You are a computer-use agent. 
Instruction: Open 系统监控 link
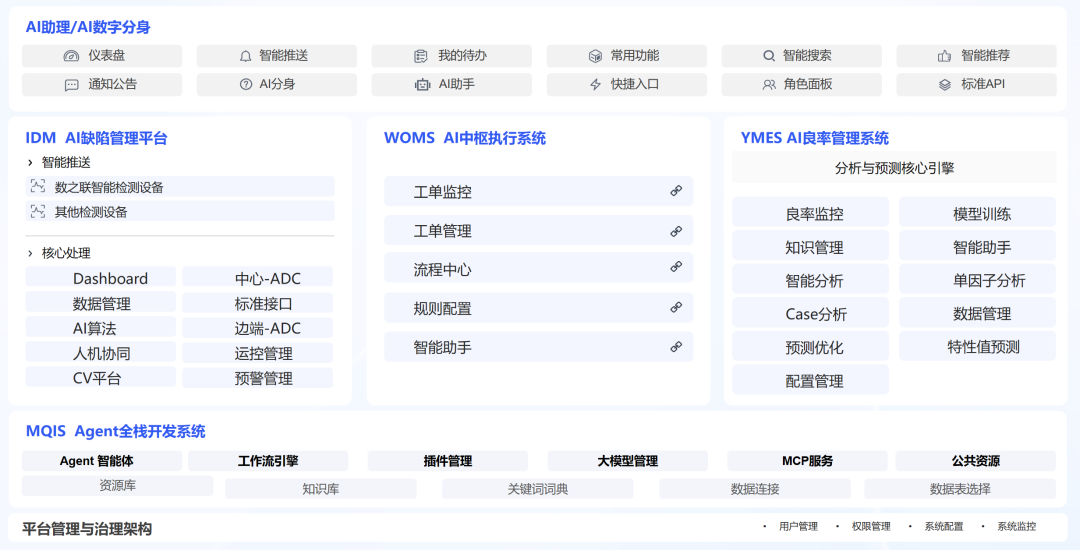point(1017,527)
